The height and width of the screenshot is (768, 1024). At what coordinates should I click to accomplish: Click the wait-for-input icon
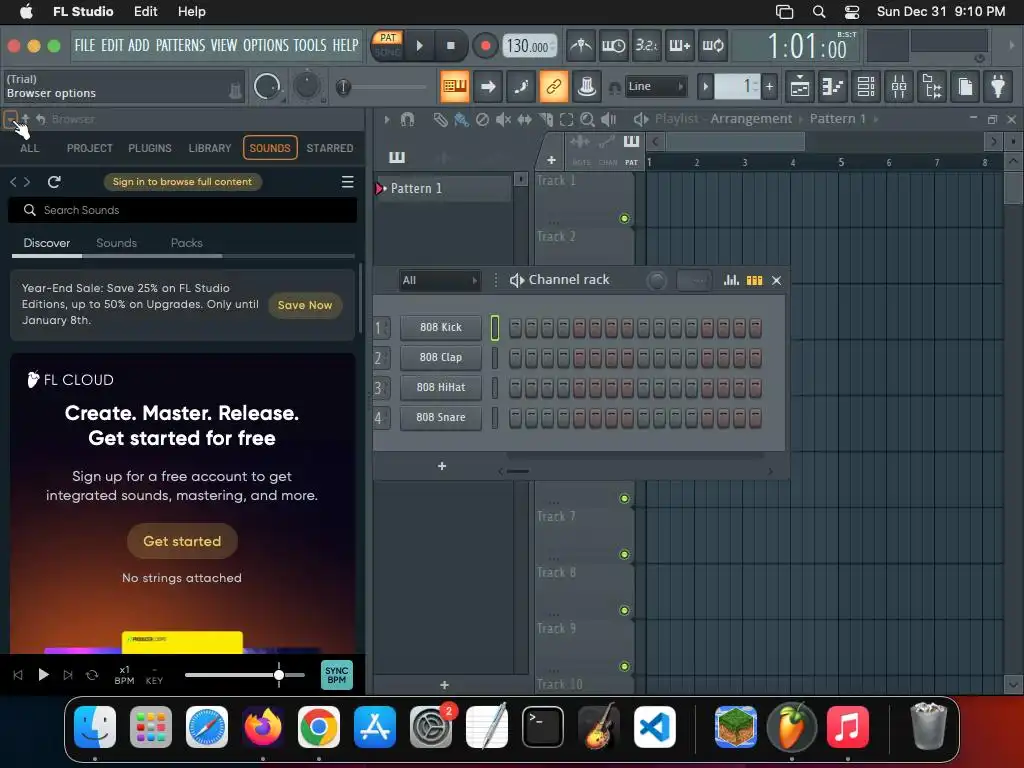point(613,46)
